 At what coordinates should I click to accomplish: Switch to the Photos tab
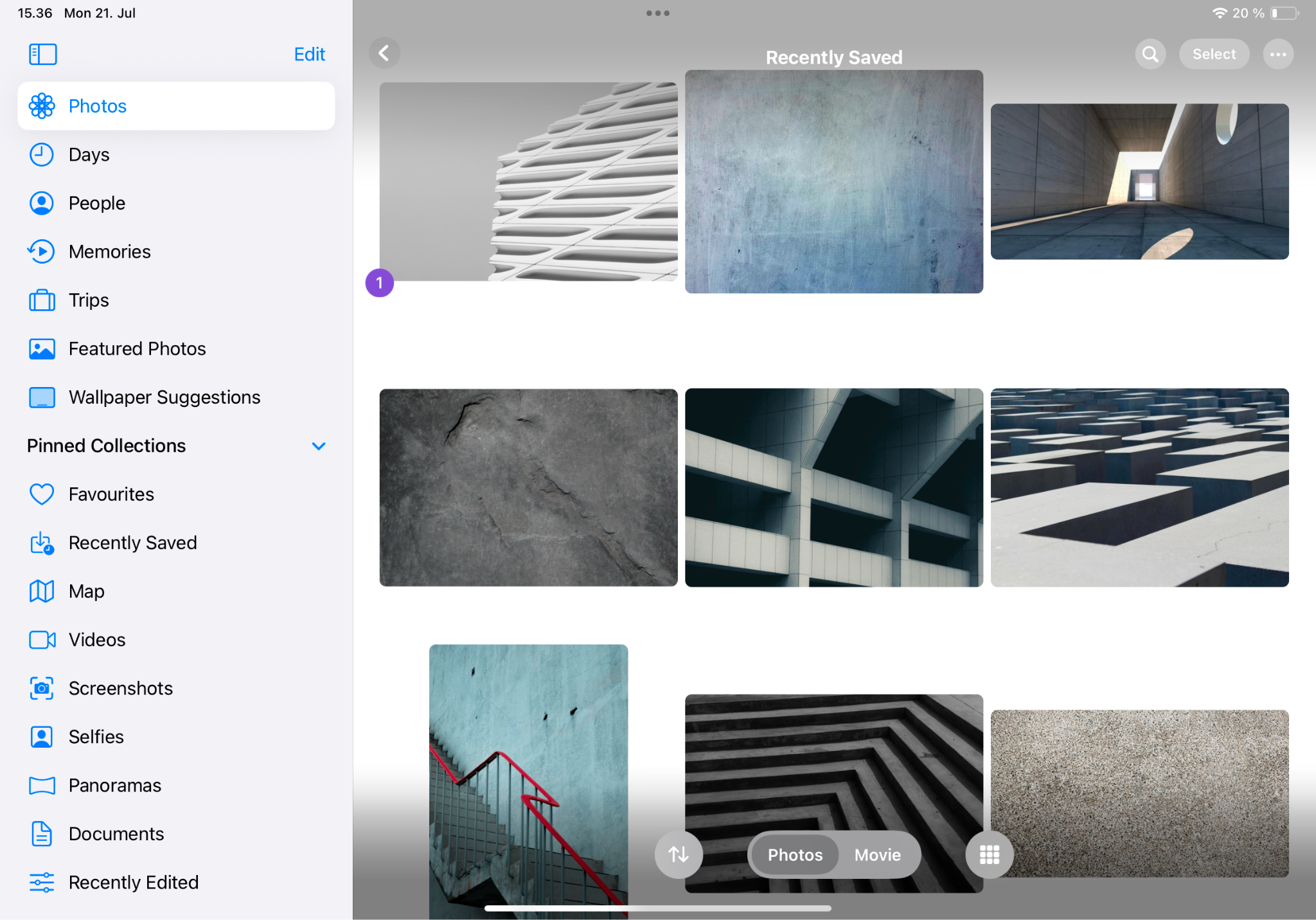[795, 854]
